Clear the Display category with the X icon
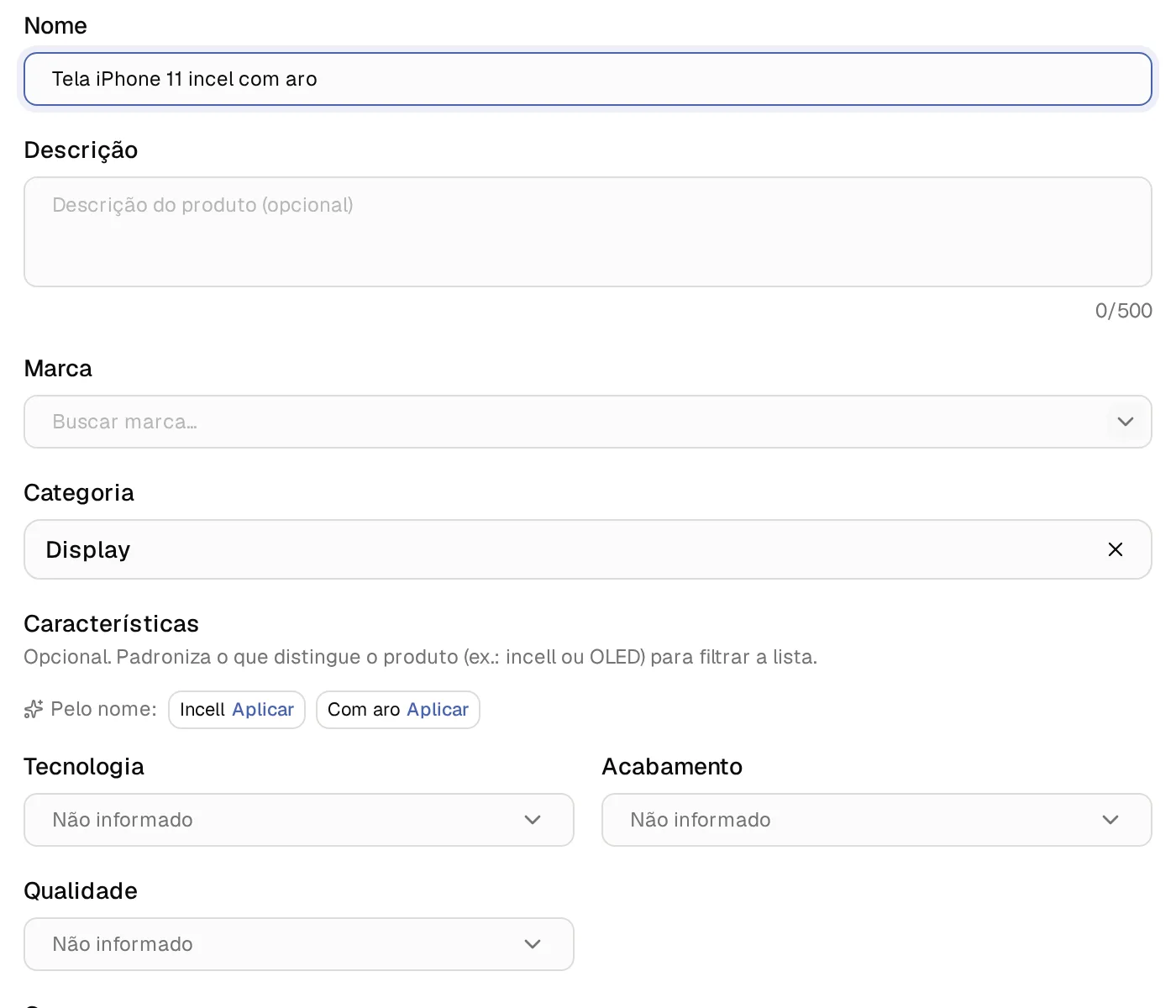1176x1008 pixels. (x=1116, y=549)
